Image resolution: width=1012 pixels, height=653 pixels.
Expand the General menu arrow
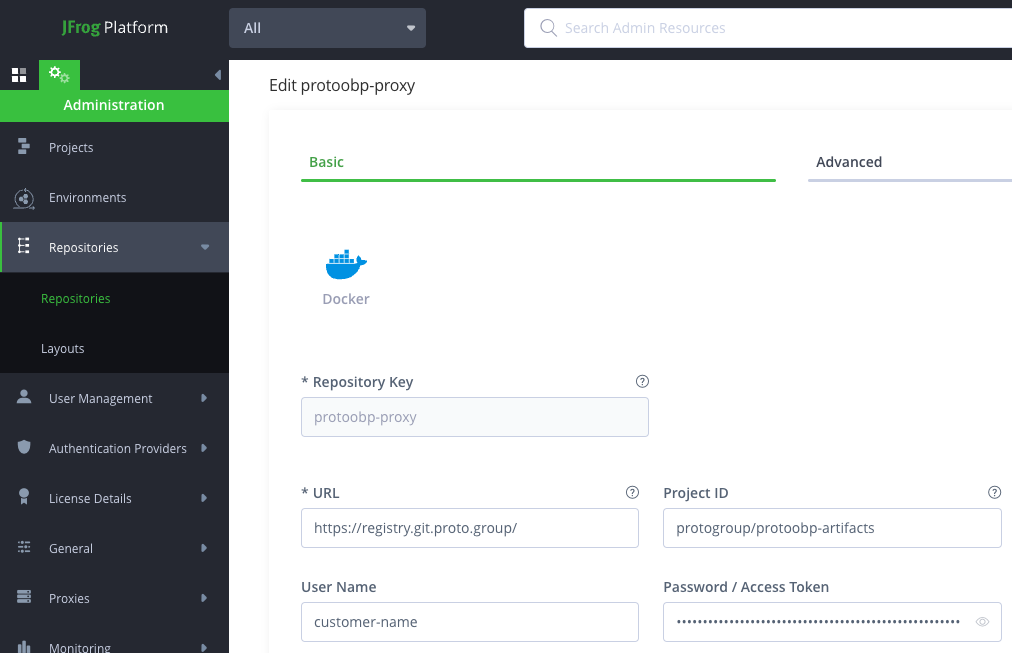tap(204, 548)
